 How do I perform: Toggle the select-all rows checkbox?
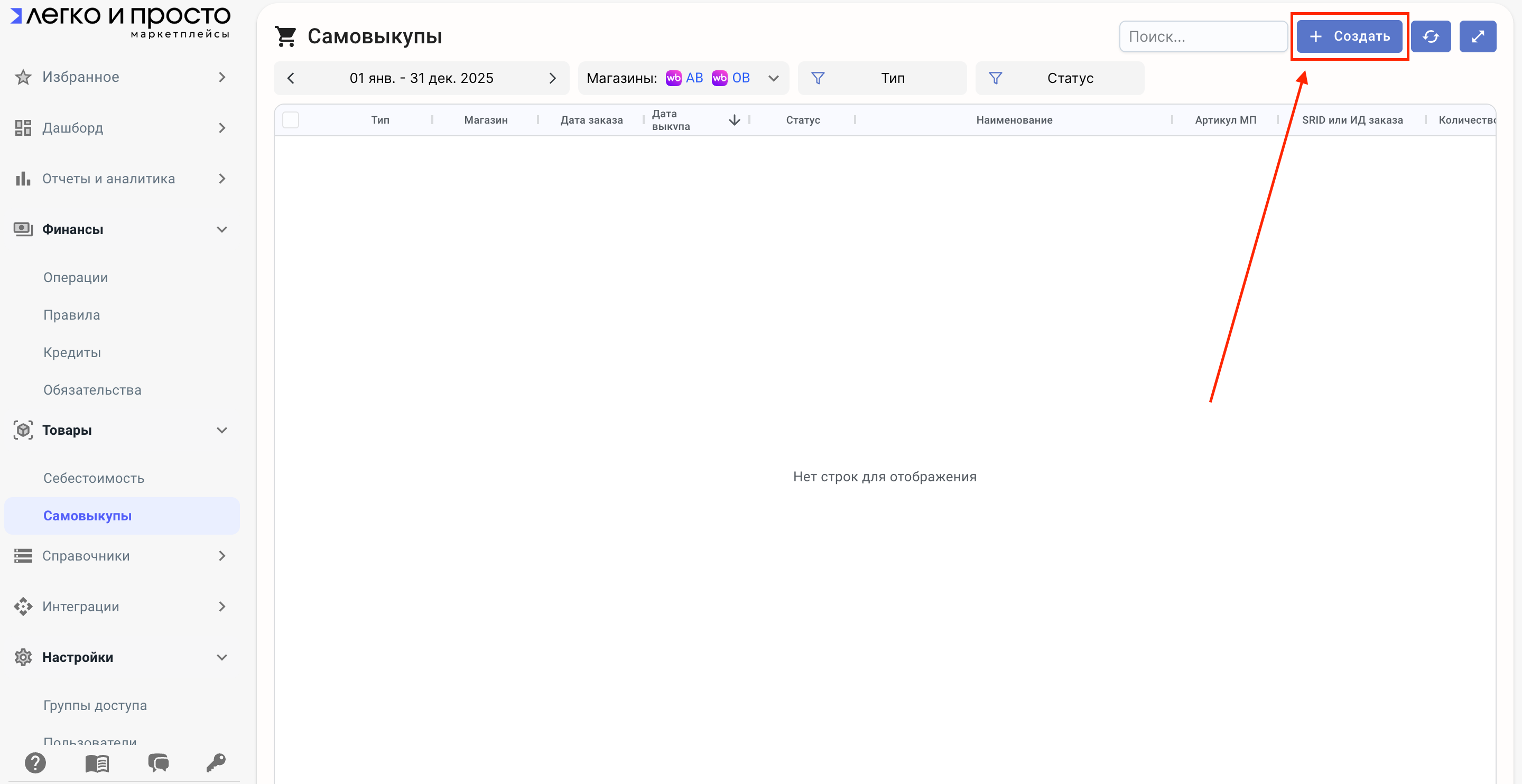pos(291,120)
